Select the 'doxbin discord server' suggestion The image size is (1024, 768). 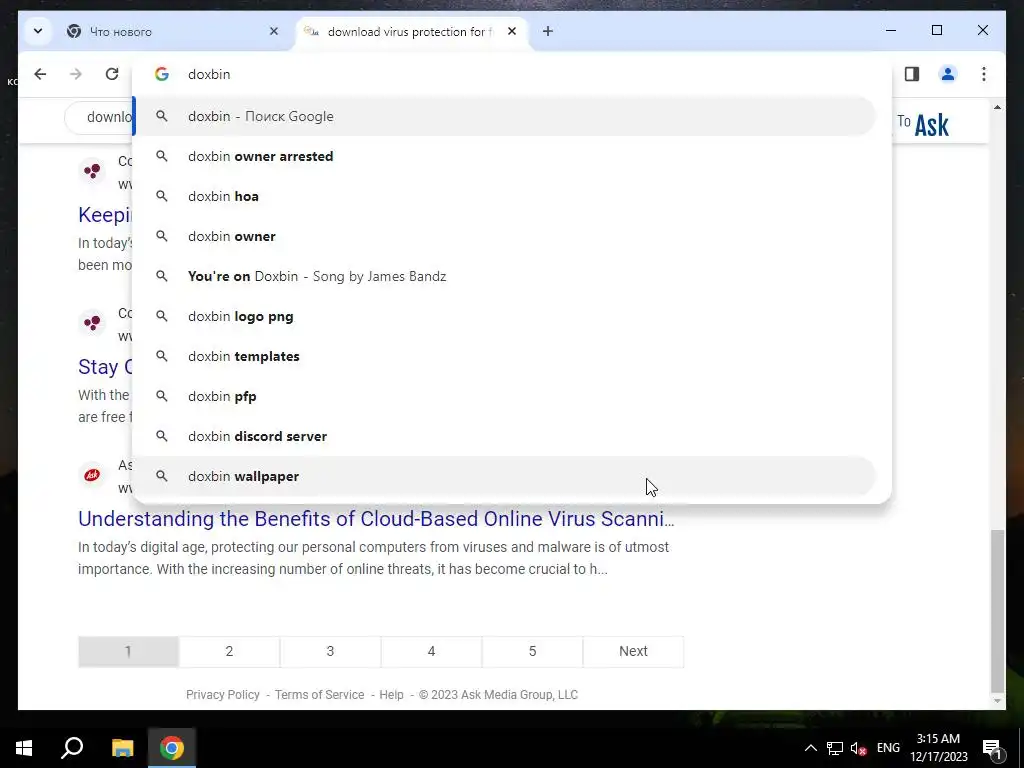point(504,436)
